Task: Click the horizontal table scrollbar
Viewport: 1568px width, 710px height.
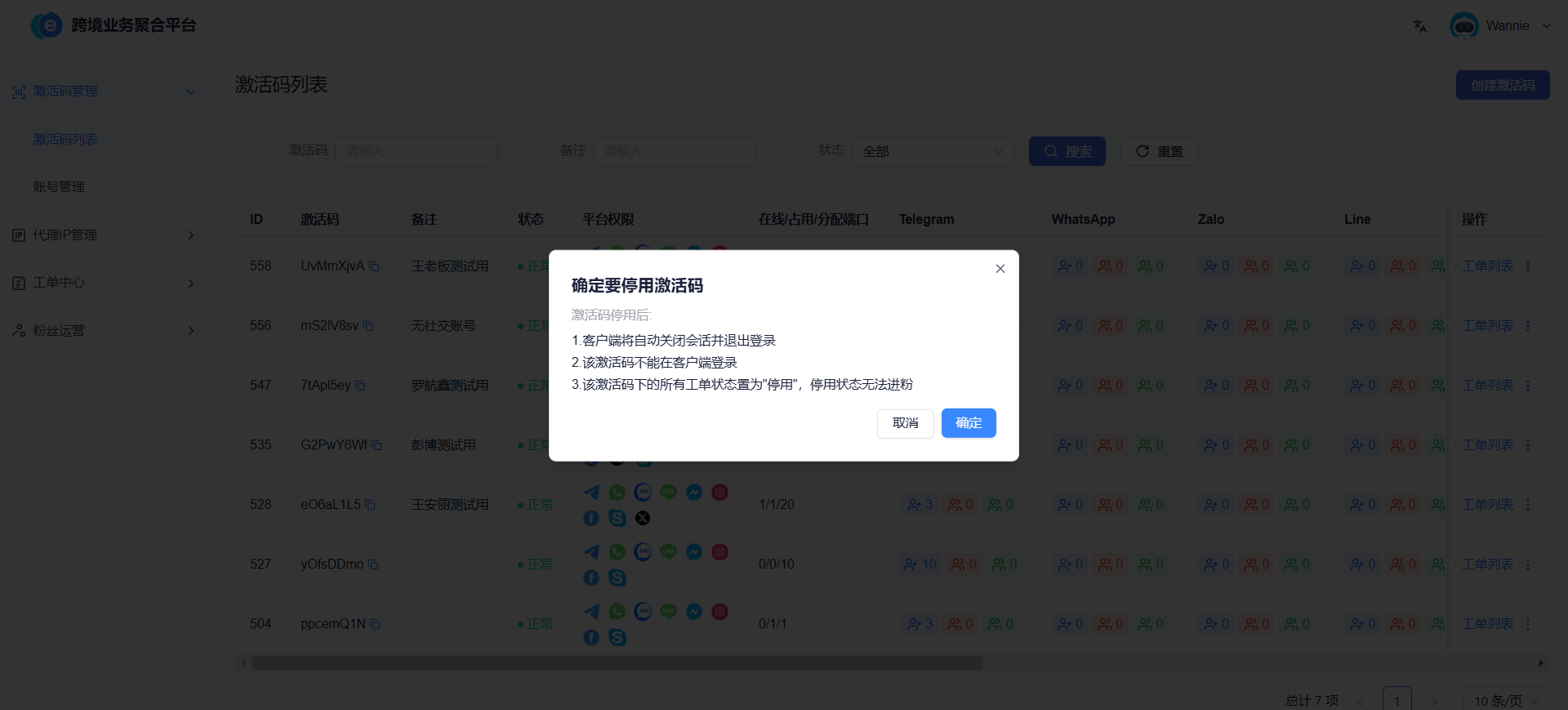Action: (617, 663)
